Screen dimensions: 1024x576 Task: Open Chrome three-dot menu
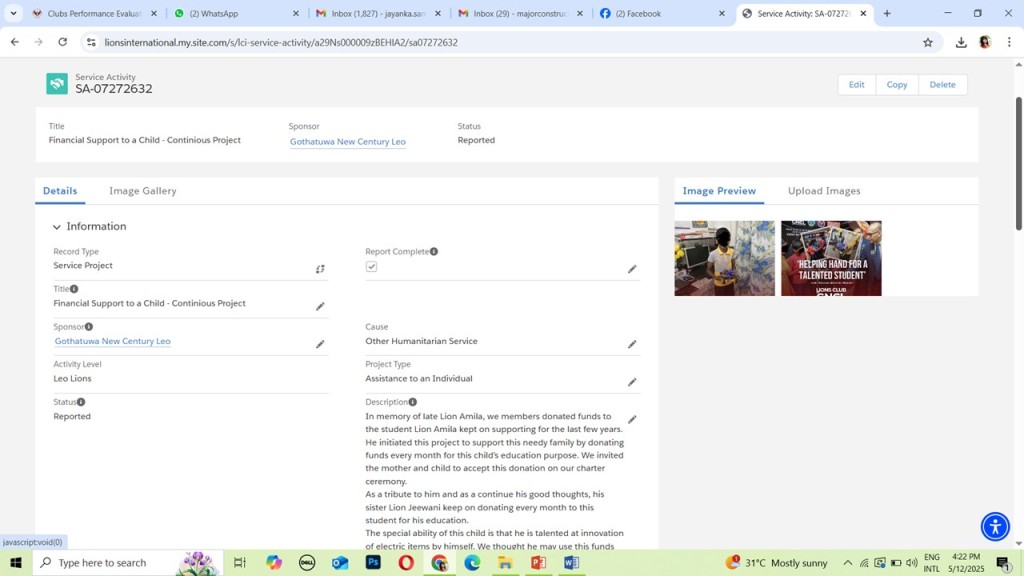tap(1009, 42)
